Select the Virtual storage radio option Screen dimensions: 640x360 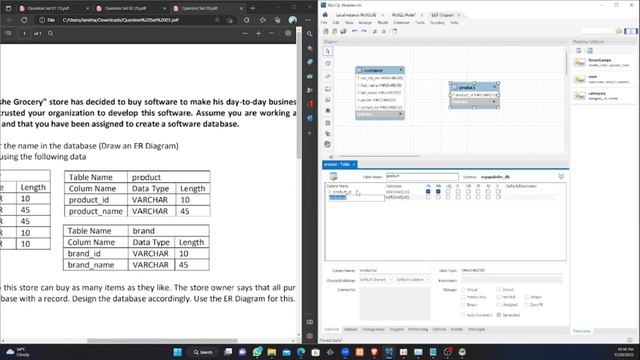463,289
